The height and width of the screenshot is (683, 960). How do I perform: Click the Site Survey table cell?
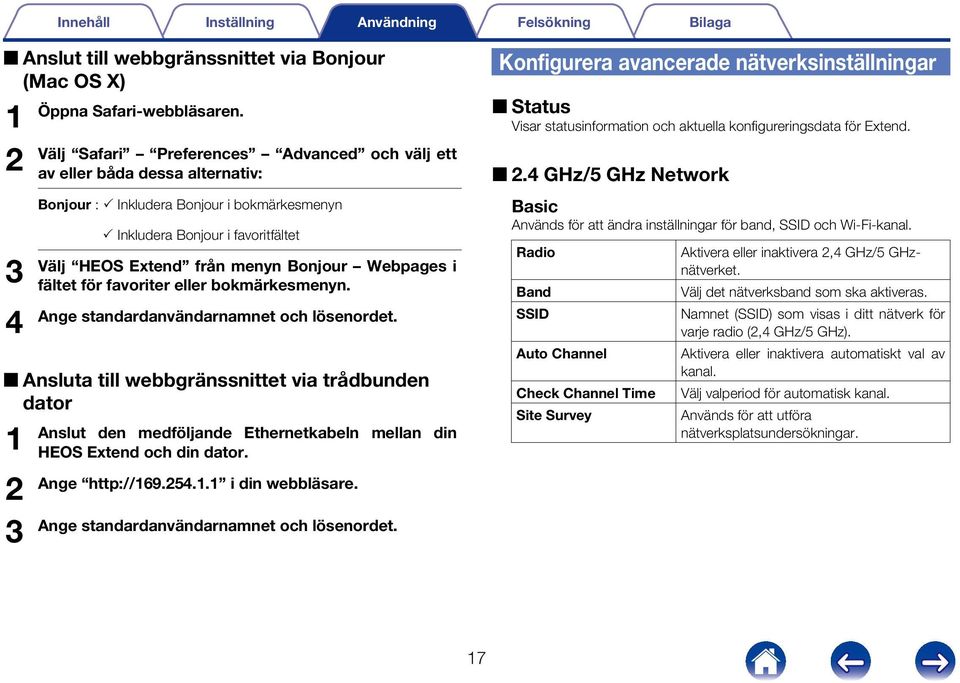point(594,424)
